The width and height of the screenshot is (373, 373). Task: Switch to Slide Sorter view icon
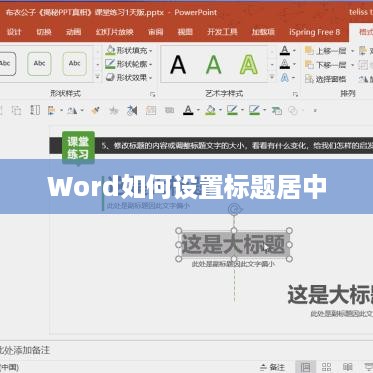click(326, 367)
